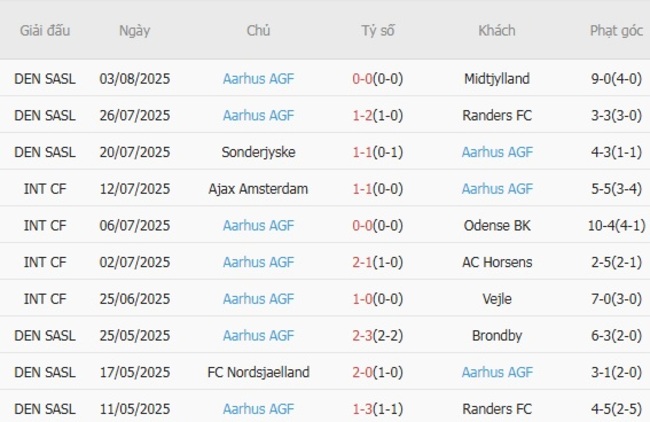Click the 10-4(4-1) corner stat cell
Viewport: 650px width, 422px height.
tap(616, 225)
